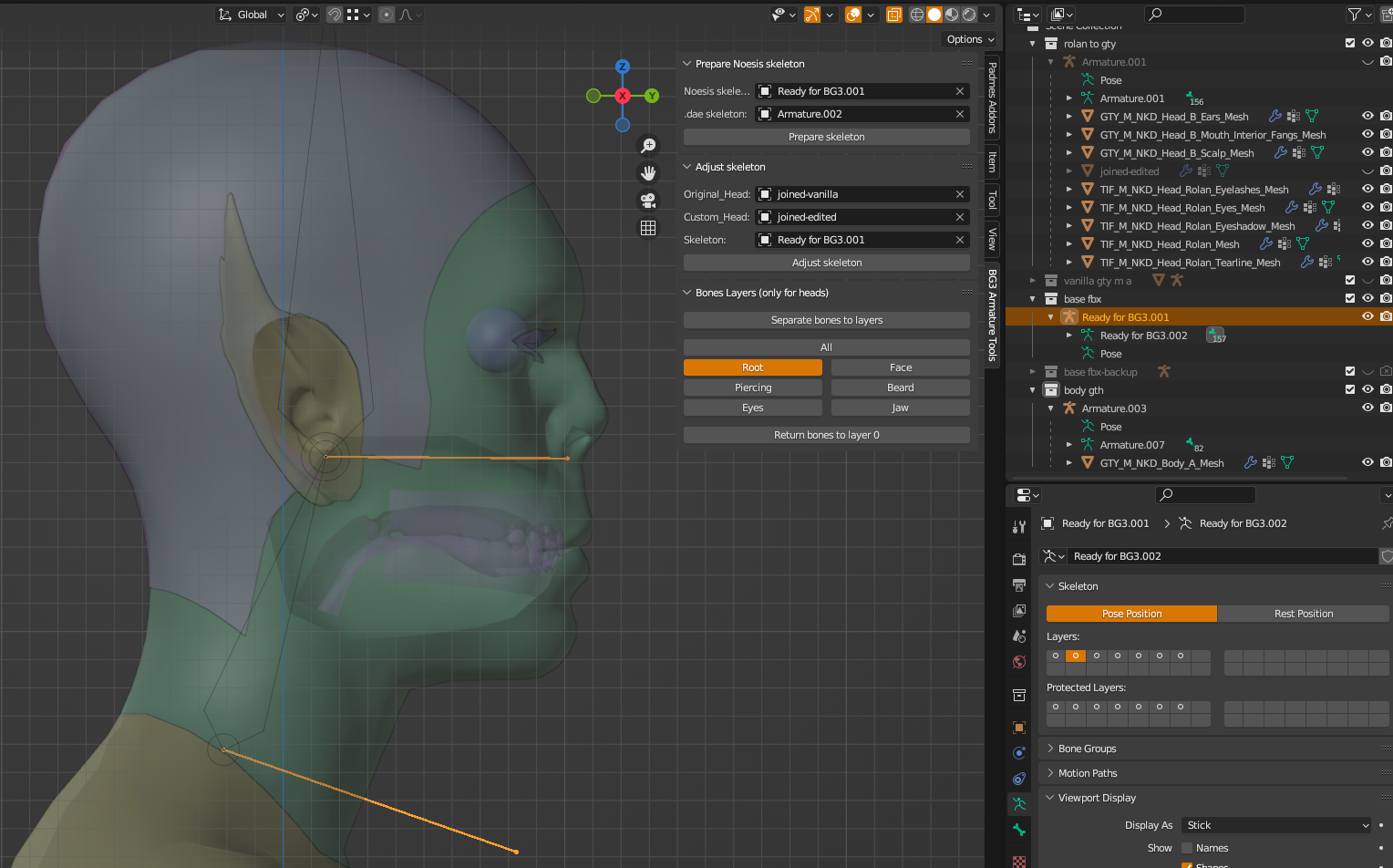Image resolution: width=1393 pixels, height=868 pixels.
Task: Select wireframe viewport shading
Action: coord(917,15)
